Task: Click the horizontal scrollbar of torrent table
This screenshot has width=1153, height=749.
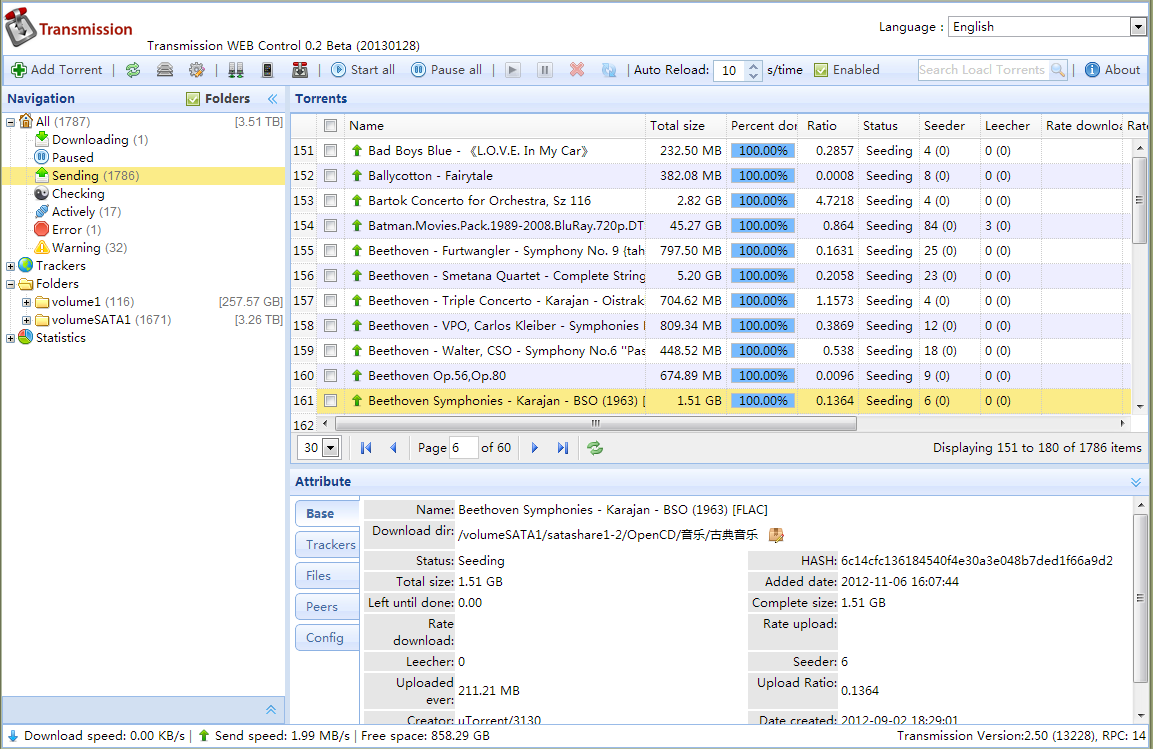Action: 596,423
